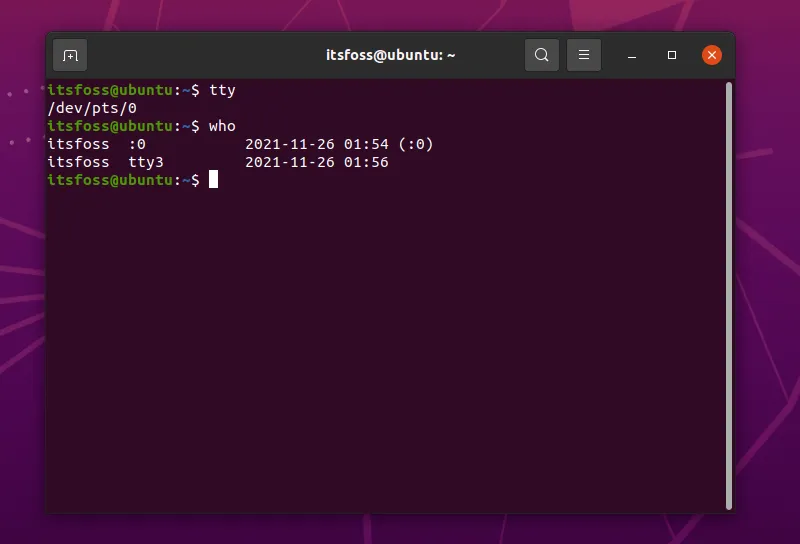Click 'tty3' in the who output
This screenshot has width=800, height=544.
click(x=146, y=162)
